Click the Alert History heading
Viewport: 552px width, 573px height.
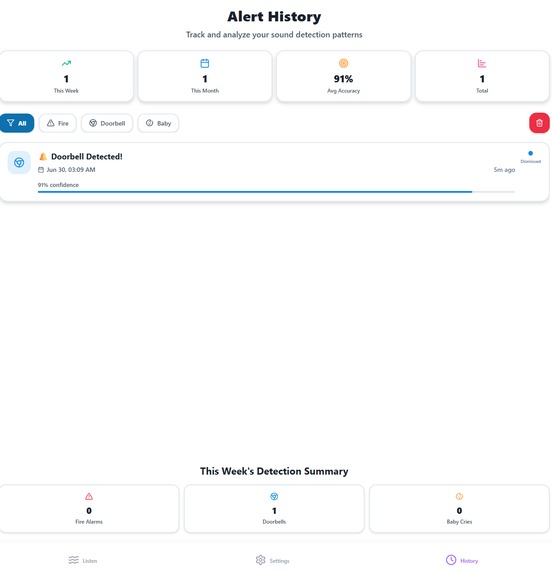click(x=274, y=16)
